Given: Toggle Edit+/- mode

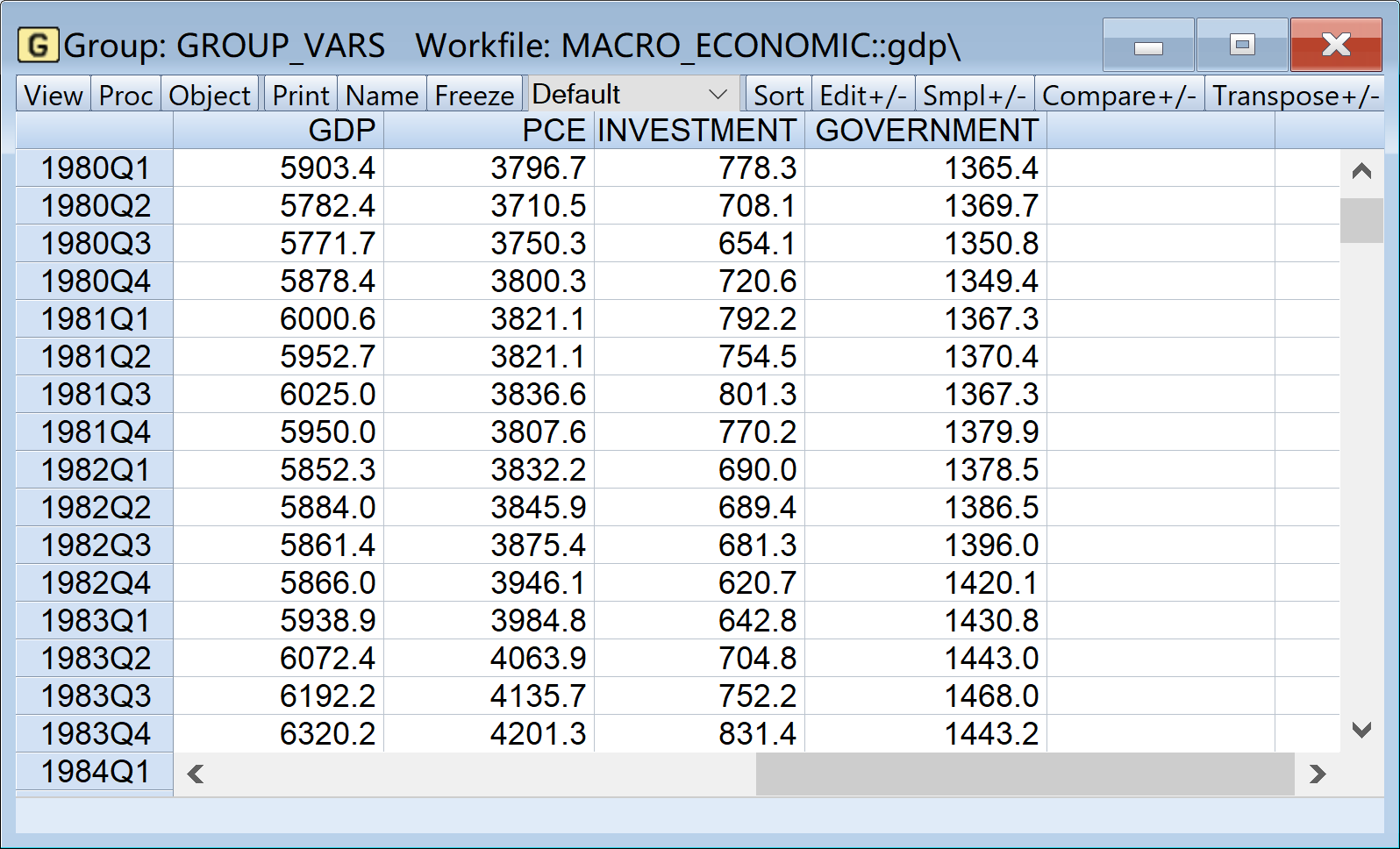Looking at the screenshot, I should tap(862, 95).
